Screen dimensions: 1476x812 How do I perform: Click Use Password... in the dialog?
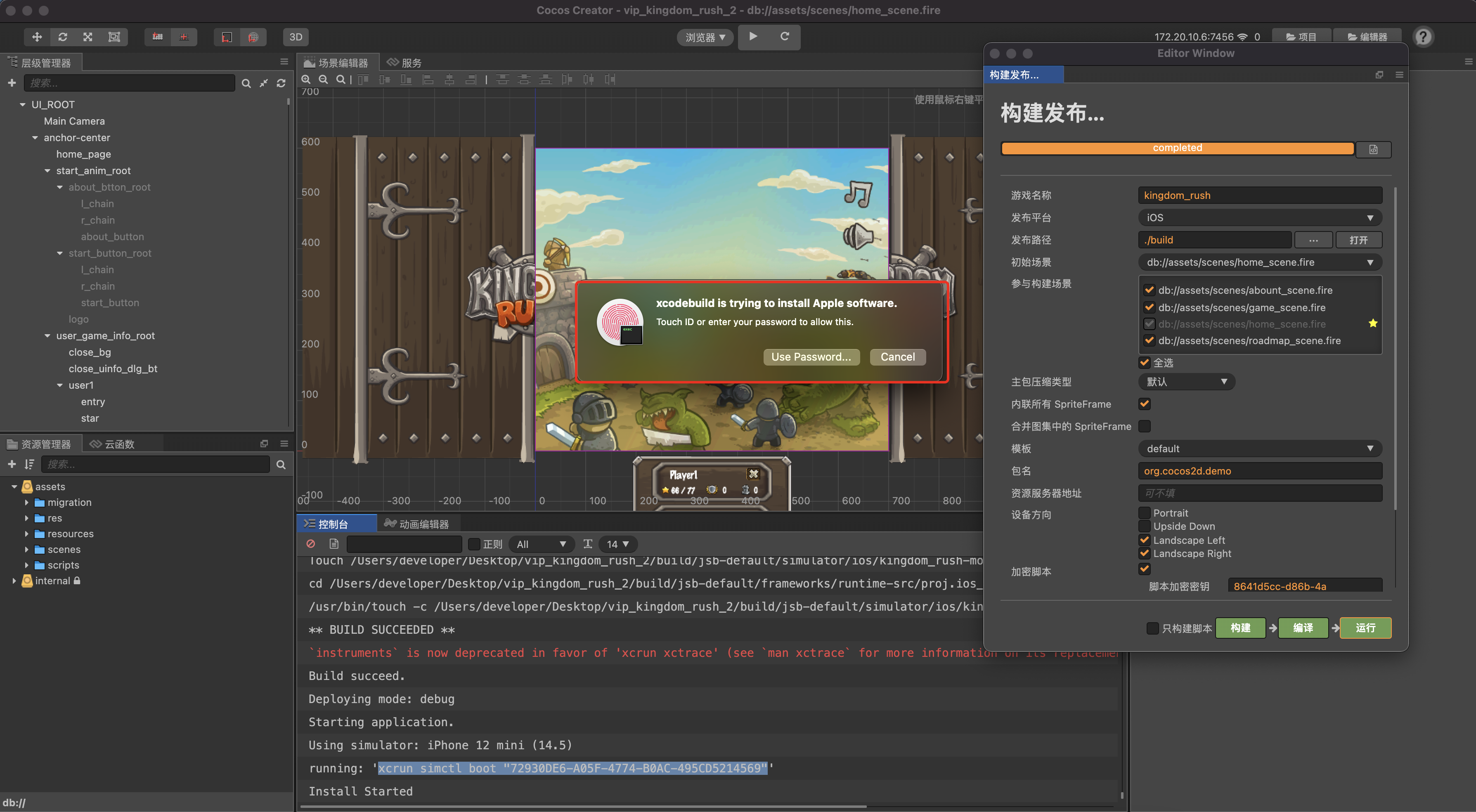click(x=811, y=357)
